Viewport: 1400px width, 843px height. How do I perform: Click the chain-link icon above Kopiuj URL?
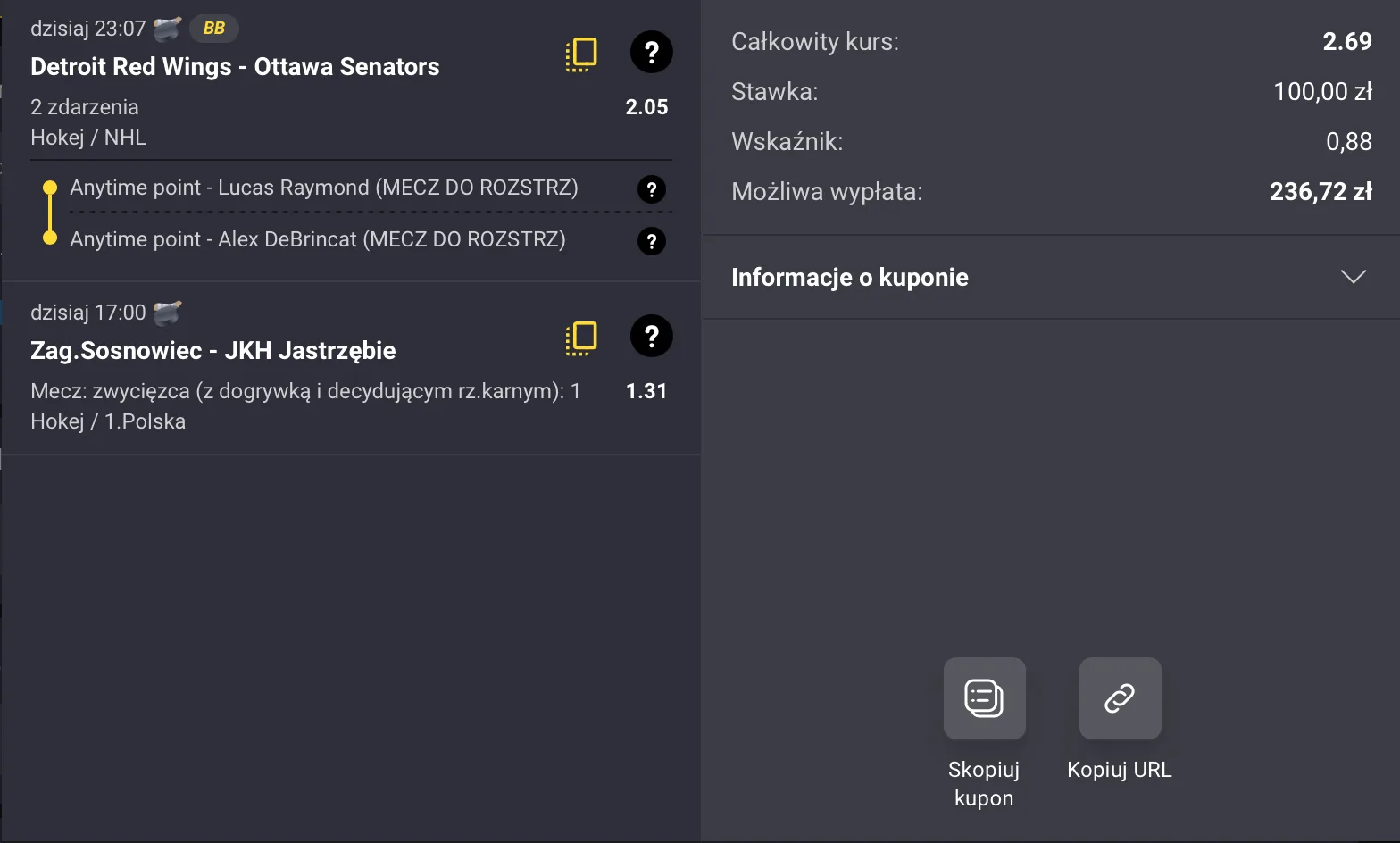tap(1119, 698)
